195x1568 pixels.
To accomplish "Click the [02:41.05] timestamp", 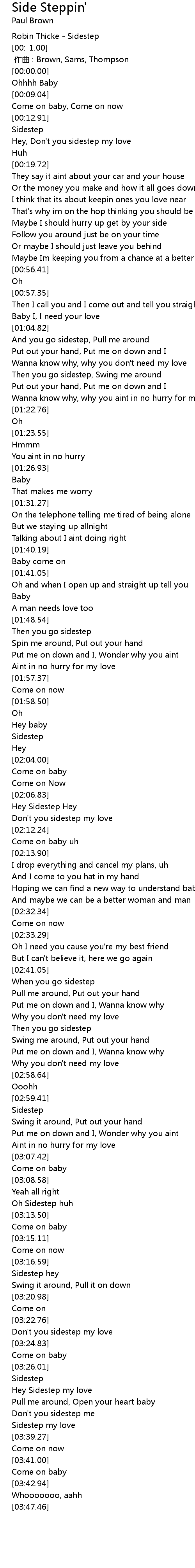I will (x=30, y=970).
